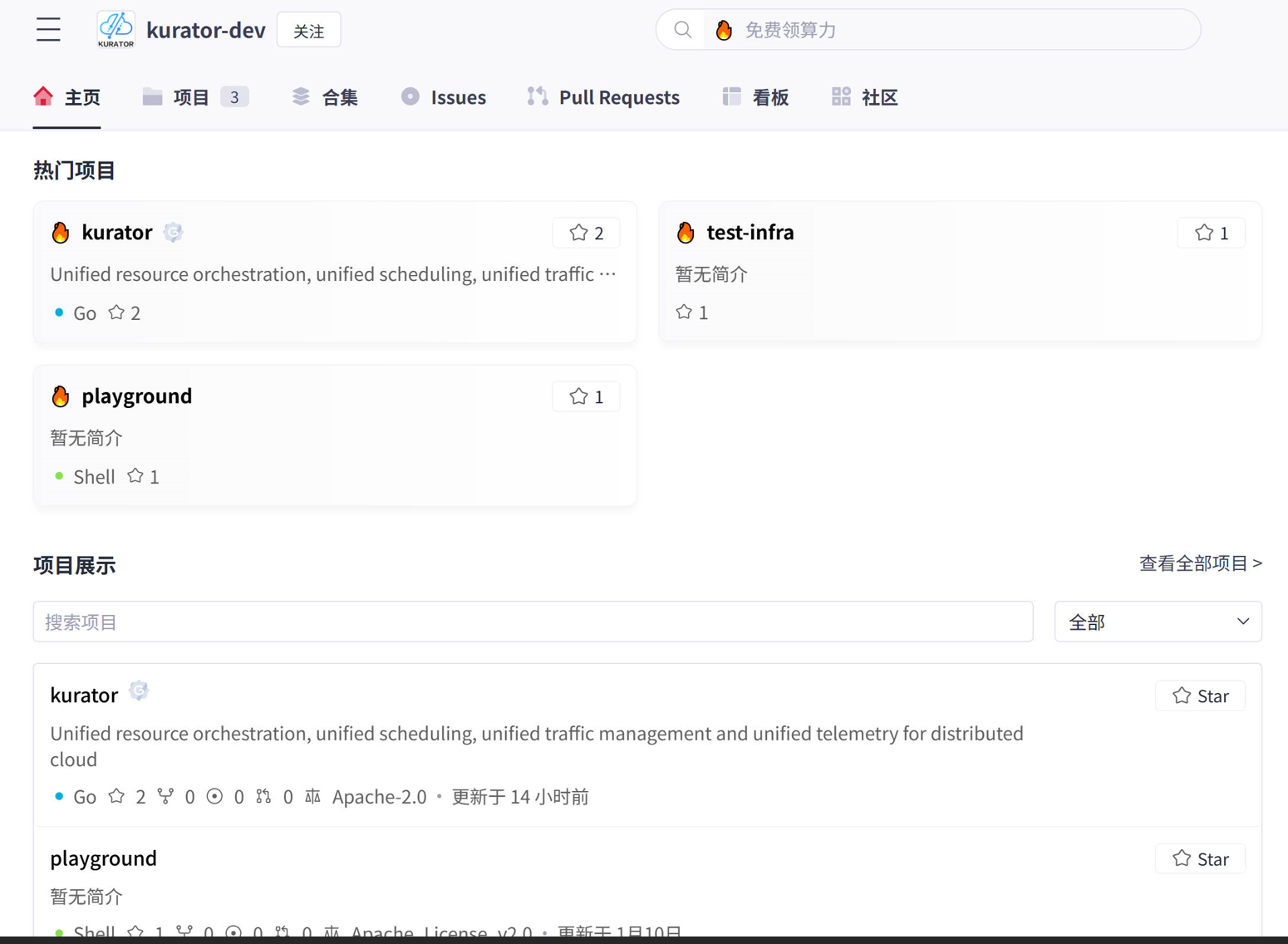The width and height of the screenshot is (1288, 944).
Task: Click the issues count icon in kurator row
Action: click(x=215, y=796)
